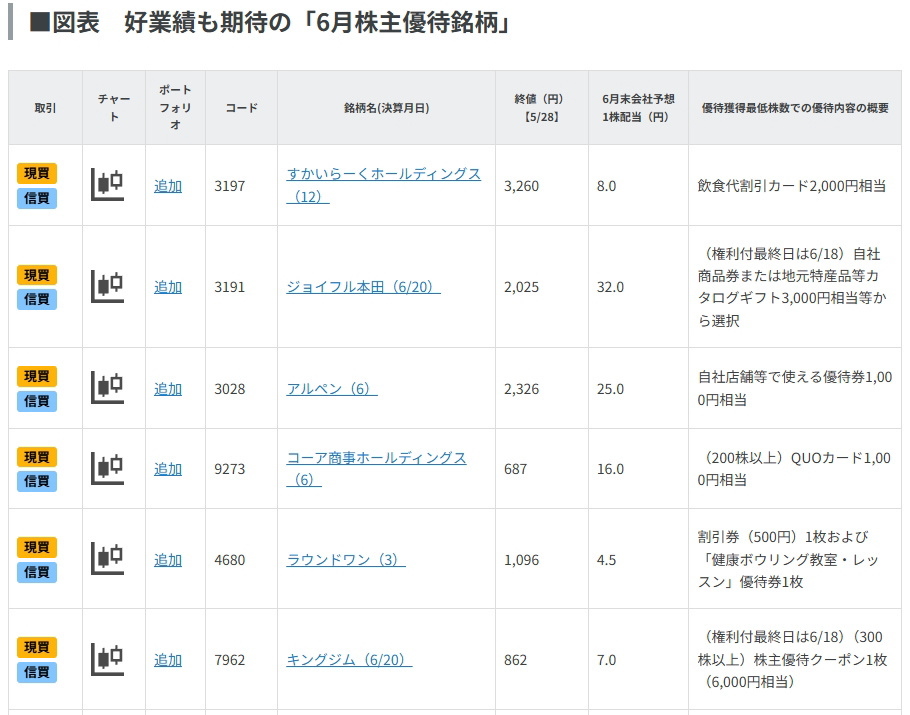Click 信買 button for コーア商事 row
The width and height of the screenshot is (910, 715).
[37, 481]
